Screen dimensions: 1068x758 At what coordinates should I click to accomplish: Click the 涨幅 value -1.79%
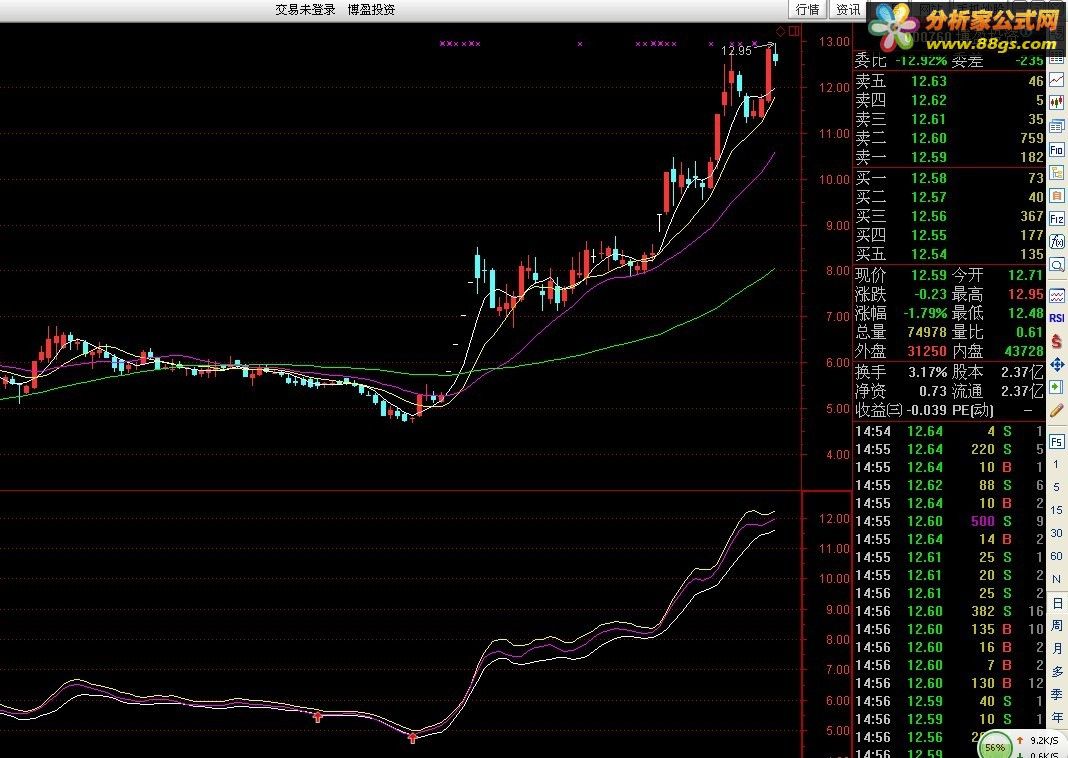(x=925, y=313)
